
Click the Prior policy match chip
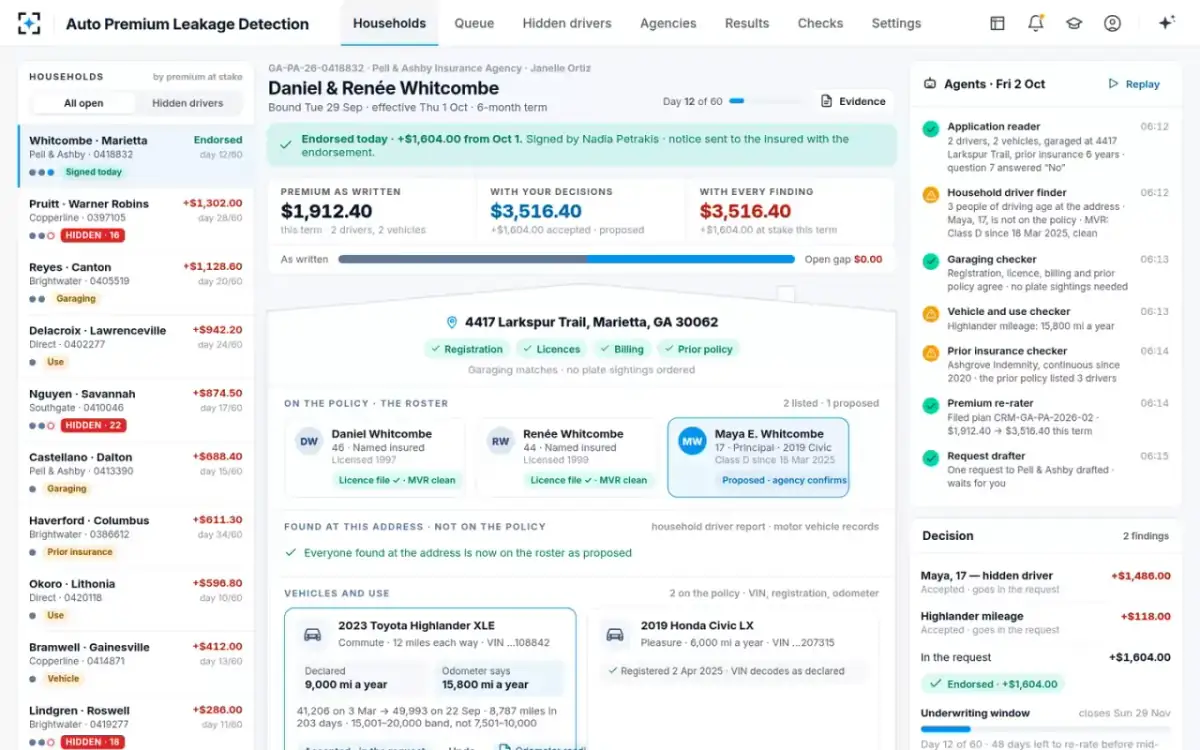click(x=697, y=349)
